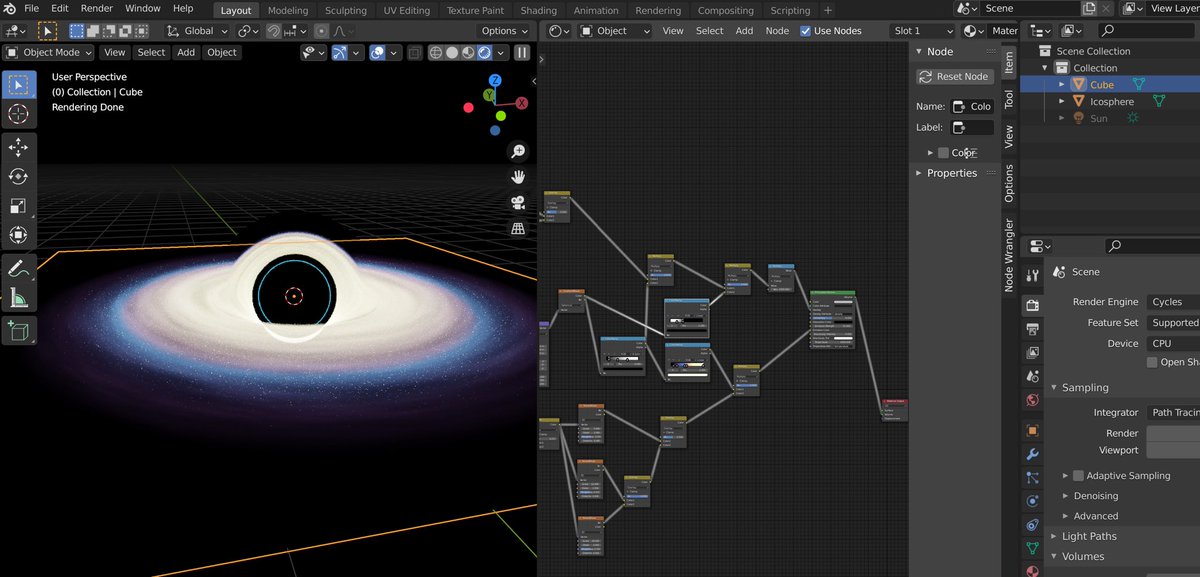Switch to the Modeling workspace tab
This screenshot has width=1200, height=577.
pyautogui.click(x=288, y=11)
